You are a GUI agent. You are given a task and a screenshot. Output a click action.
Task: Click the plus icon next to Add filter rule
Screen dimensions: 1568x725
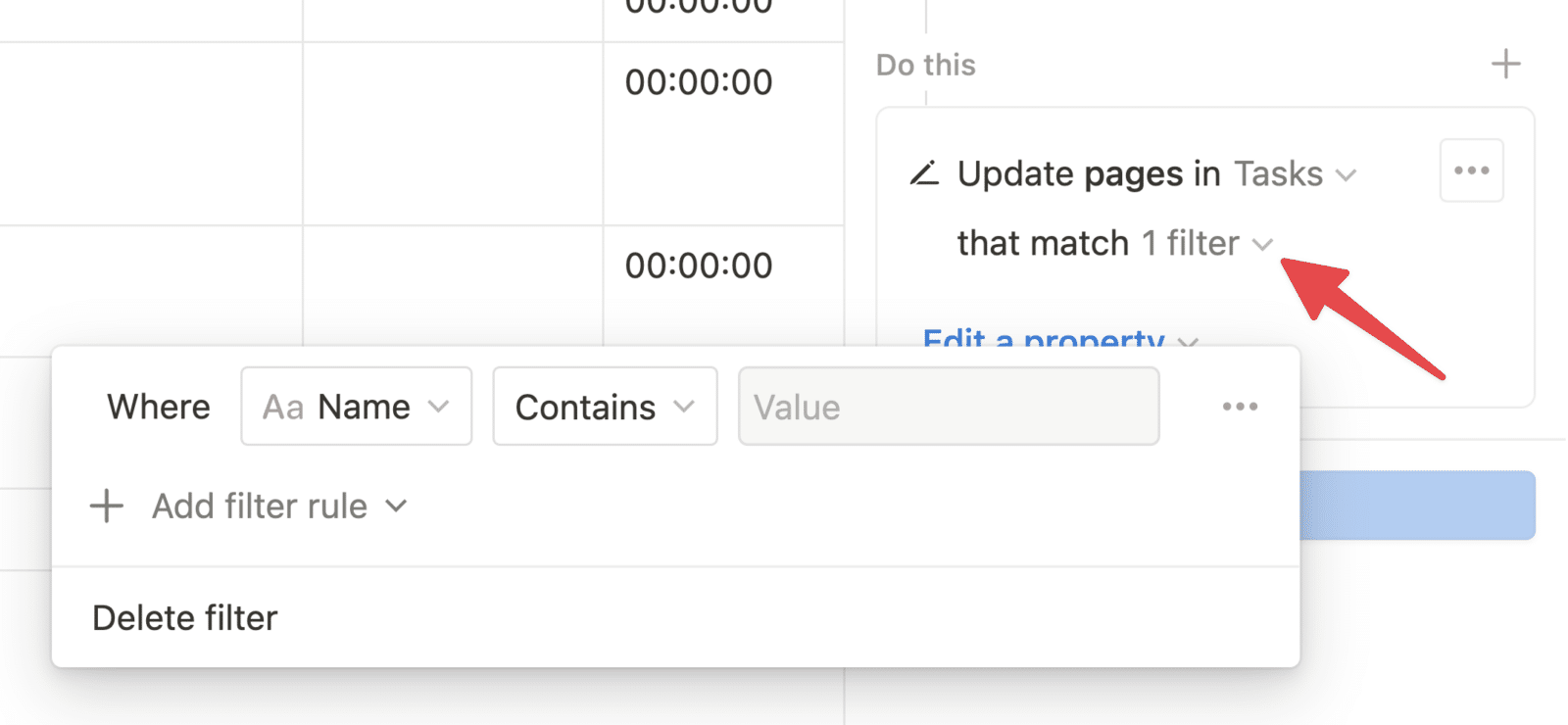point(106,506)
